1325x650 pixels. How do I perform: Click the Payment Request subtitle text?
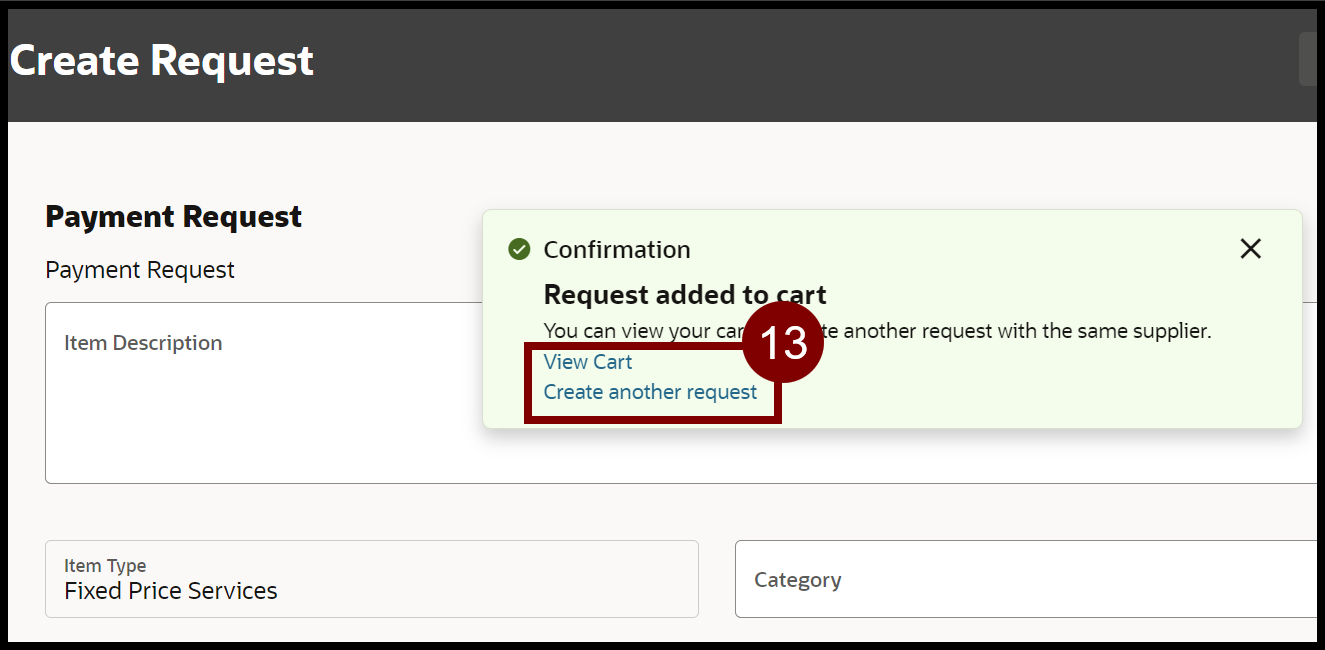[x=140, y=270]
